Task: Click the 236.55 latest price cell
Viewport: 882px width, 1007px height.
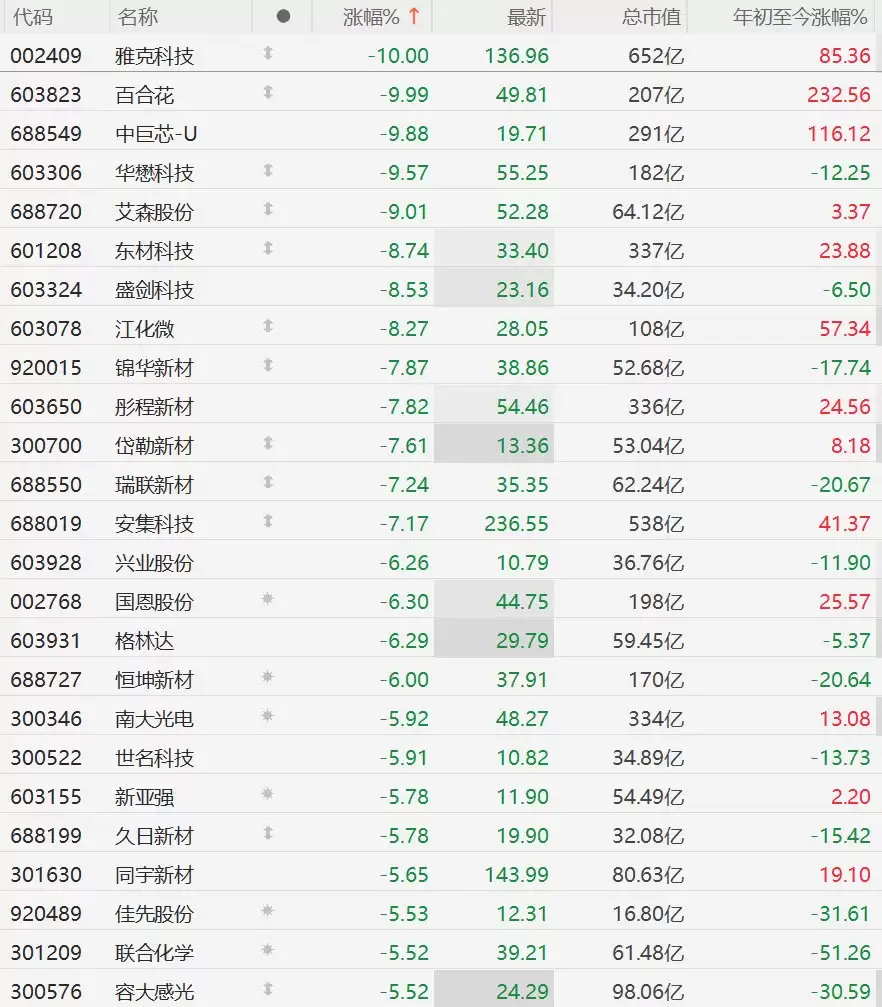Action: pyautogui.click(x=516, y=524)
